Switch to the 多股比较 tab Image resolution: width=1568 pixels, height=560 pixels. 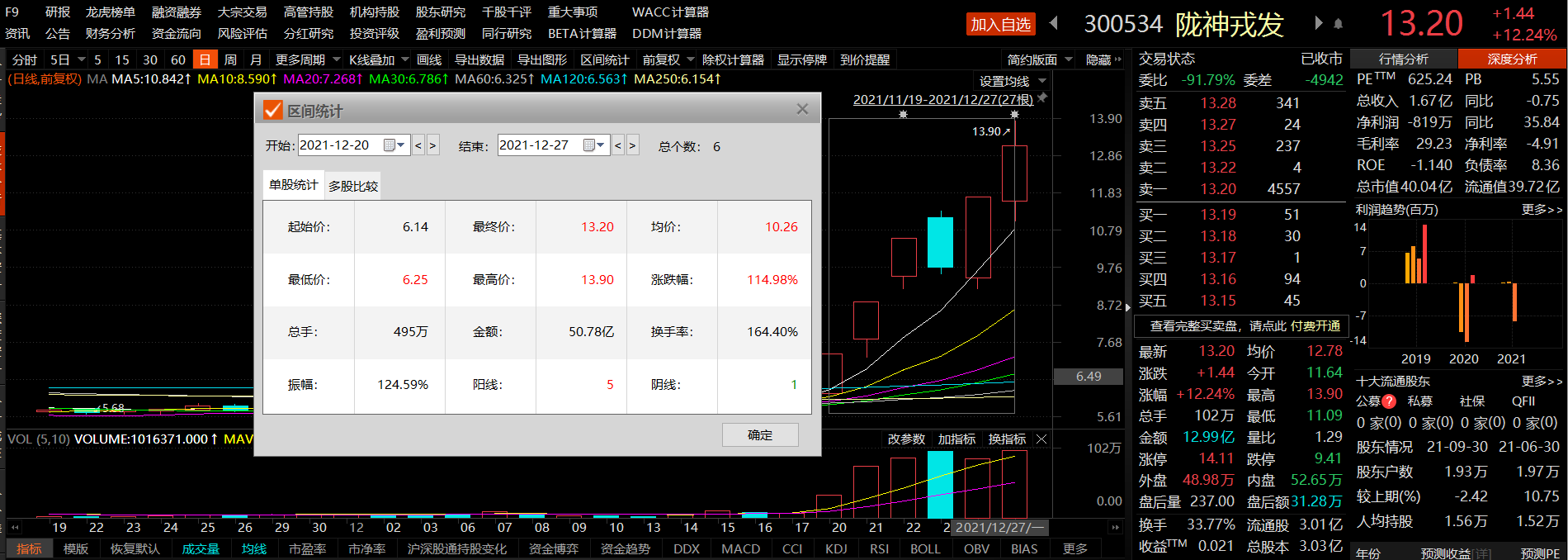pyautogui.click(x=353, y=186)
